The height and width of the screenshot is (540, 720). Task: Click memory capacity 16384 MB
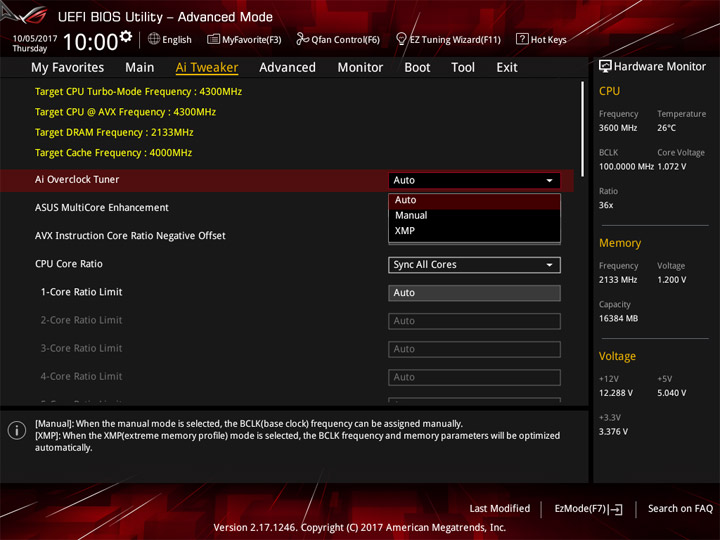(x=618, y=319)
